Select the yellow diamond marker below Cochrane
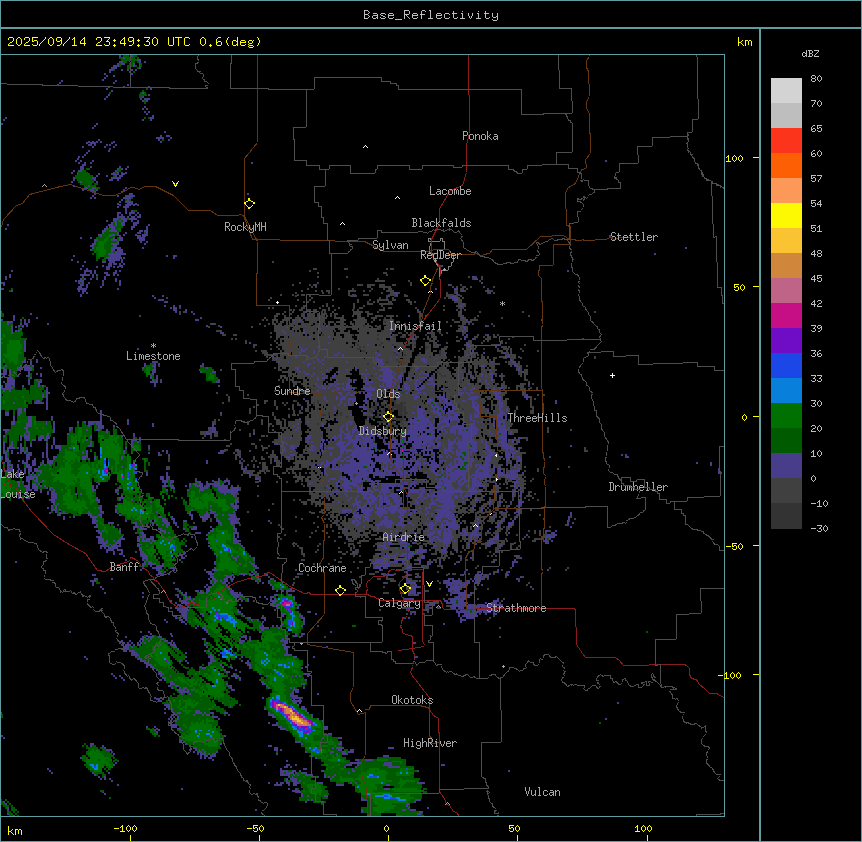Screen dimensions: 862x842 pos(340,590)
